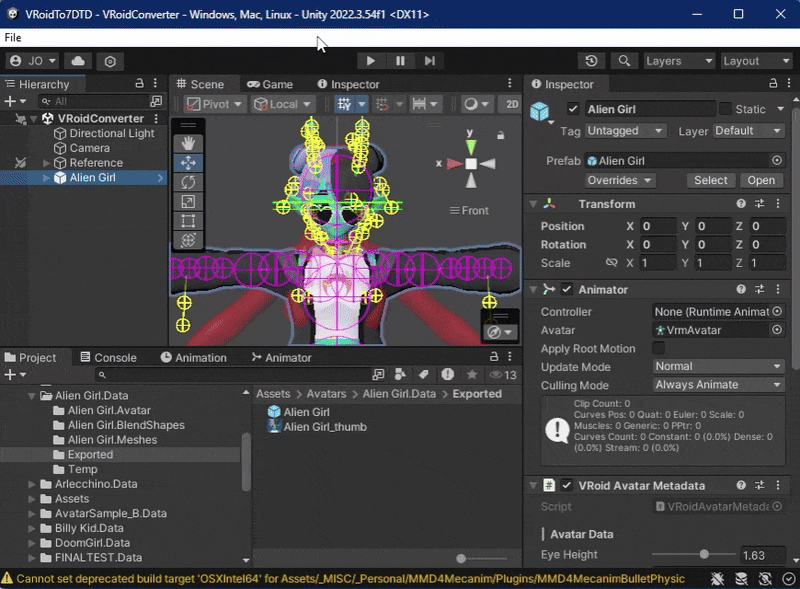The width and height of the screenshot is (800, 589).
Task: Enable Apply Root Motion checkbox
Action: coord(659,348)
